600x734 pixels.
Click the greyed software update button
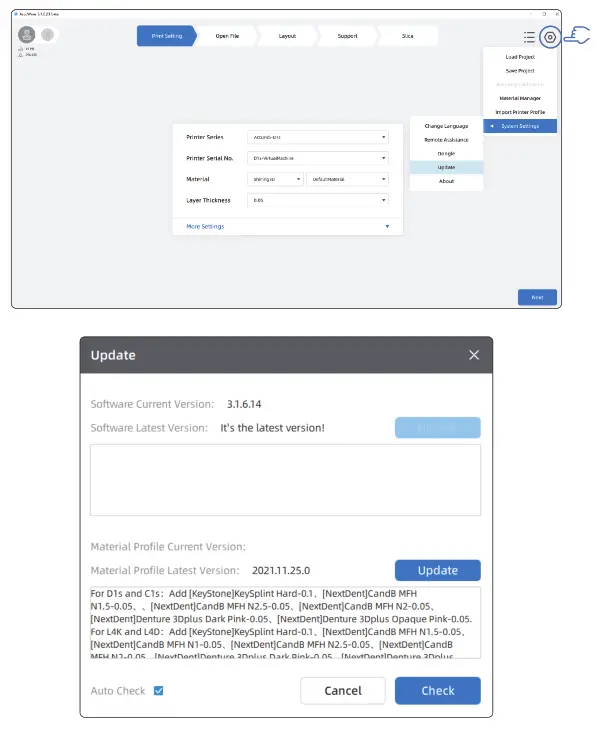tap(438, 427)
